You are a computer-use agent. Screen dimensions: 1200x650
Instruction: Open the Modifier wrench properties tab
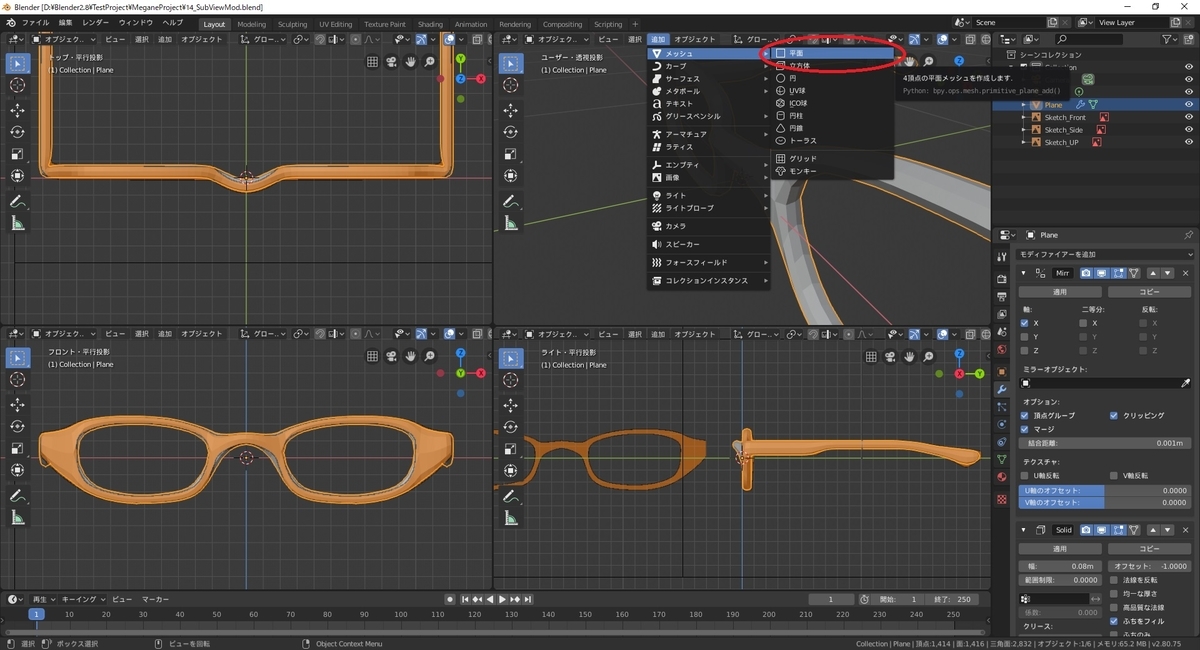[1002, 389]
